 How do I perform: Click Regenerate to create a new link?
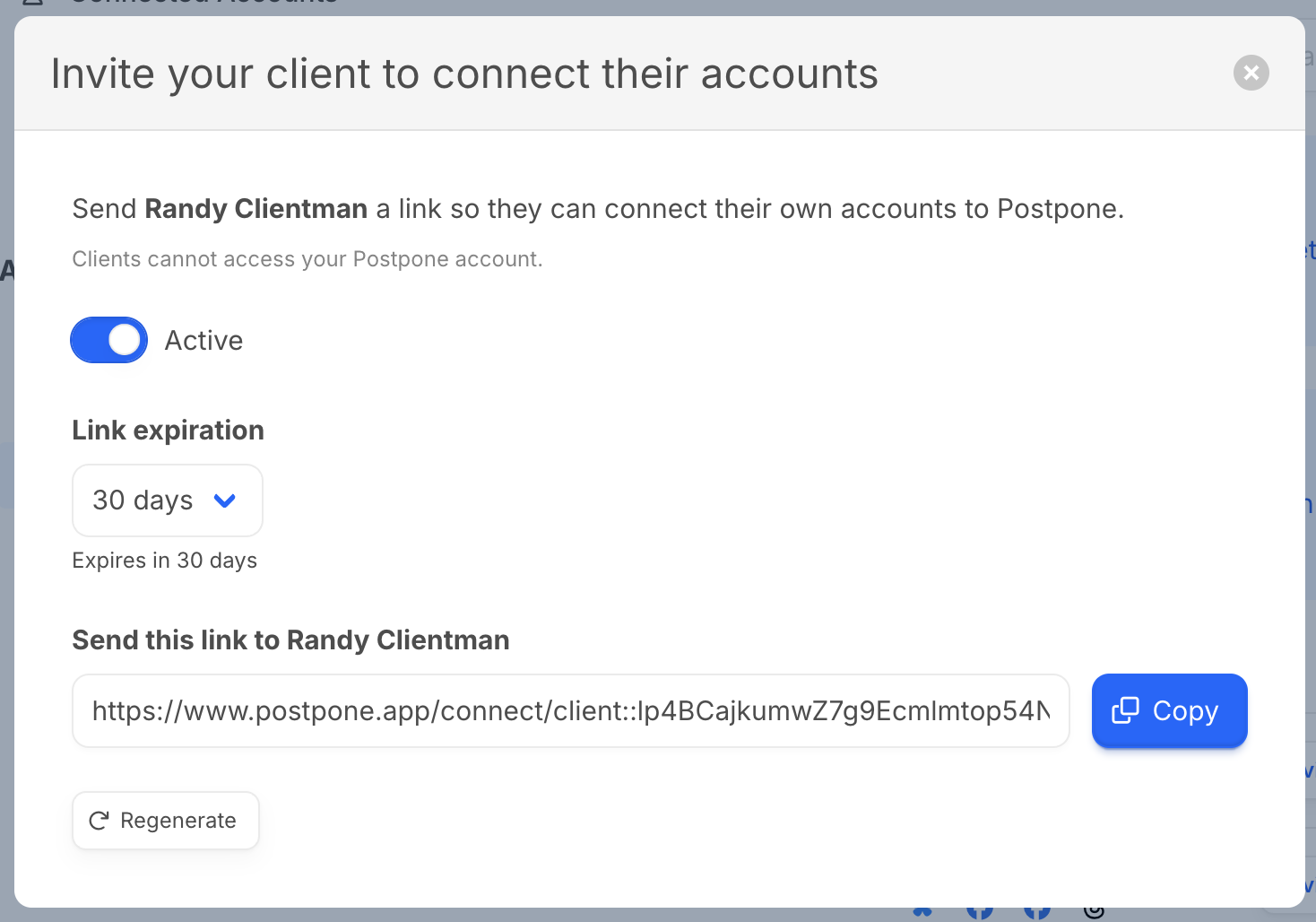(x=165, y=820)
